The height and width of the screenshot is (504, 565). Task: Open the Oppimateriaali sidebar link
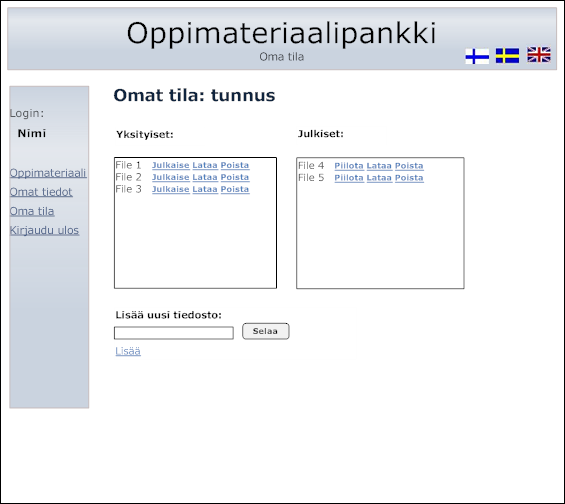click(x=48, y=173)
